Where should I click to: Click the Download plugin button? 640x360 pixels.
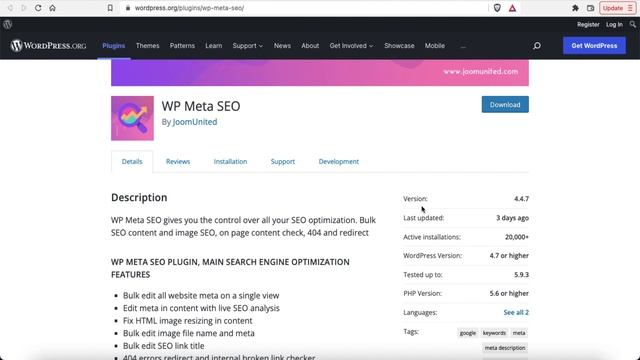tap(505, 104)
